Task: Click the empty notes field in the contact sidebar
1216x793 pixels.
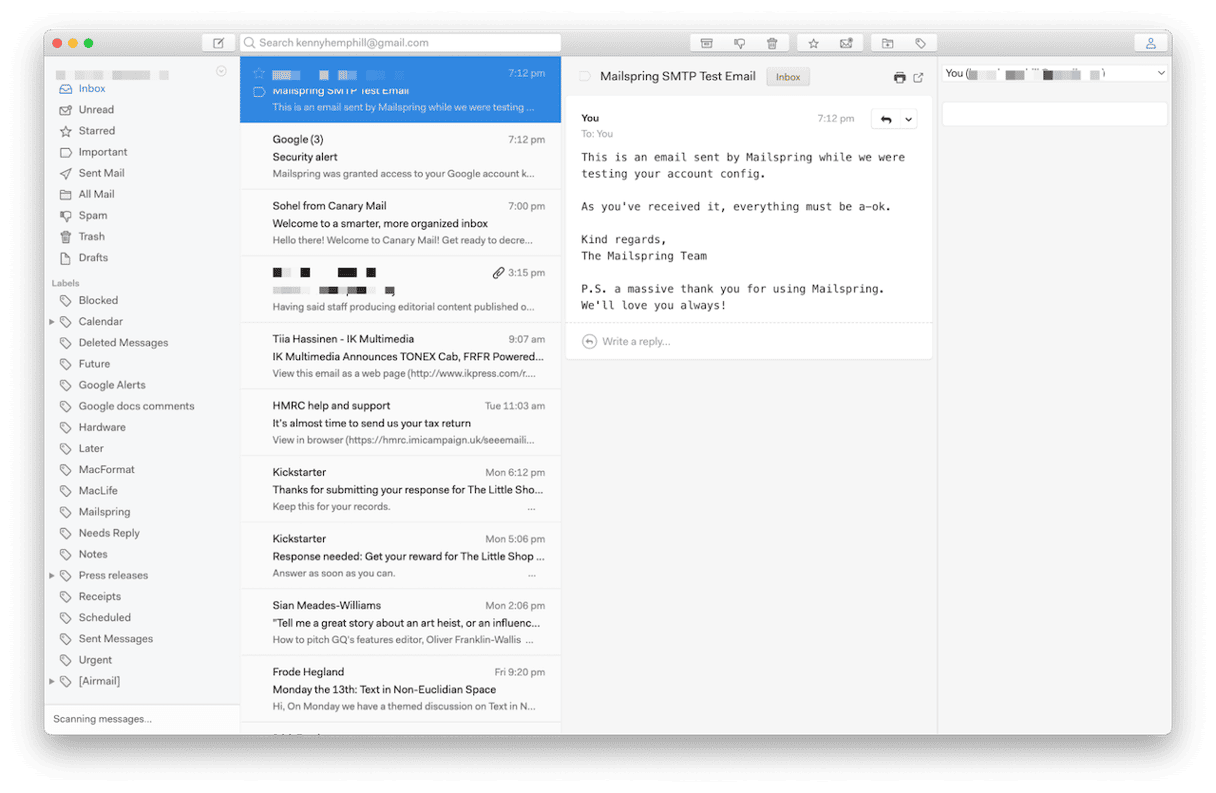Action: [1055, 114]
